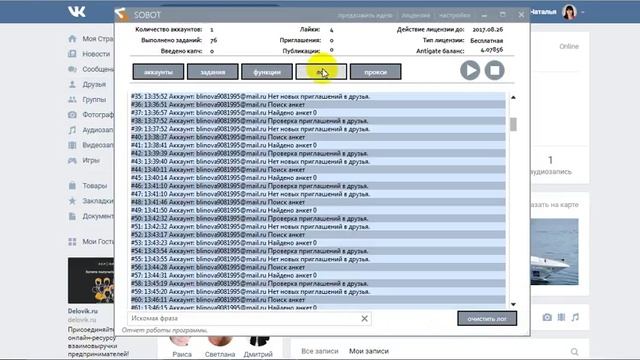Open Товары bag icon in VK sidebar

pyautogui.click(x=72, y=186)
